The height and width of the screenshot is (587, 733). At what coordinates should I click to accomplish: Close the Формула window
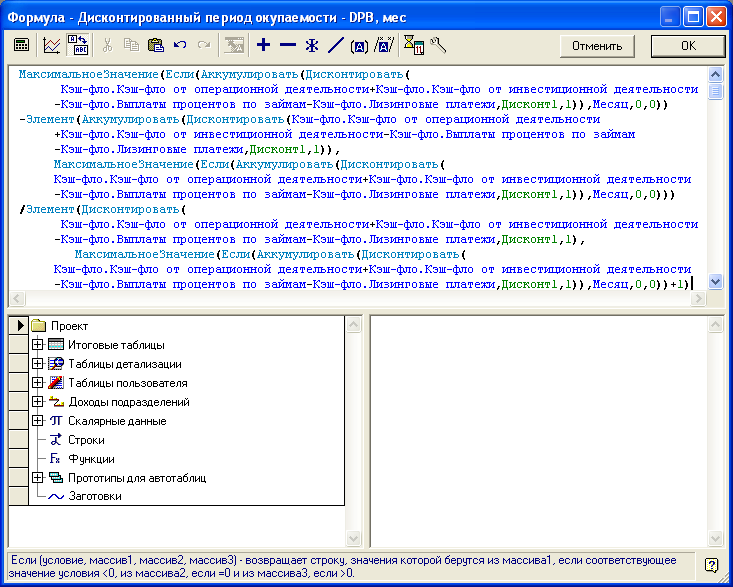click(716, 18)
